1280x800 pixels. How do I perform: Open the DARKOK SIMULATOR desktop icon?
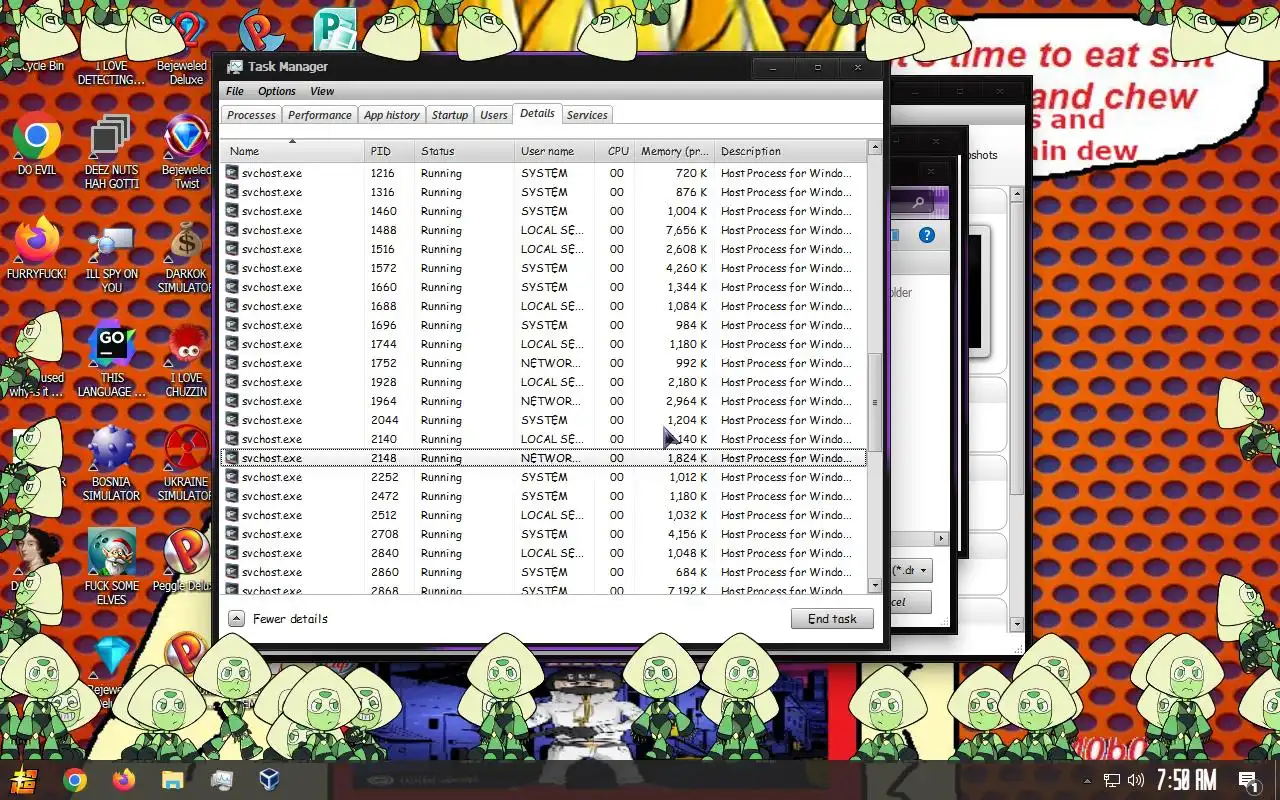tap(187, 256)
